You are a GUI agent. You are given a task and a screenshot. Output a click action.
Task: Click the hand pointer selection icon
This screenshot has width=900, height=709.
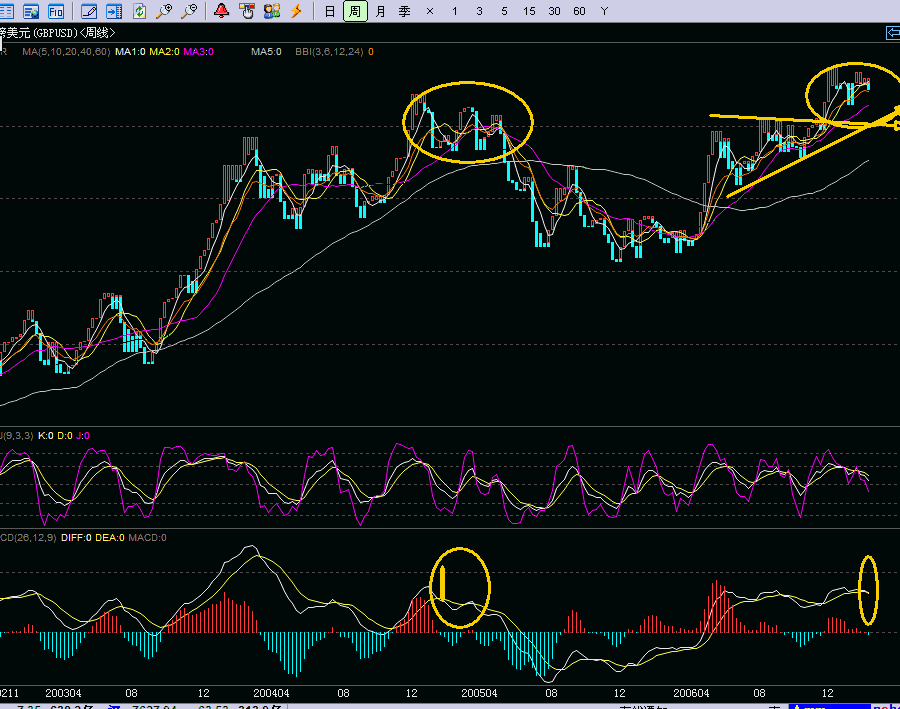[x=247, y=11]
